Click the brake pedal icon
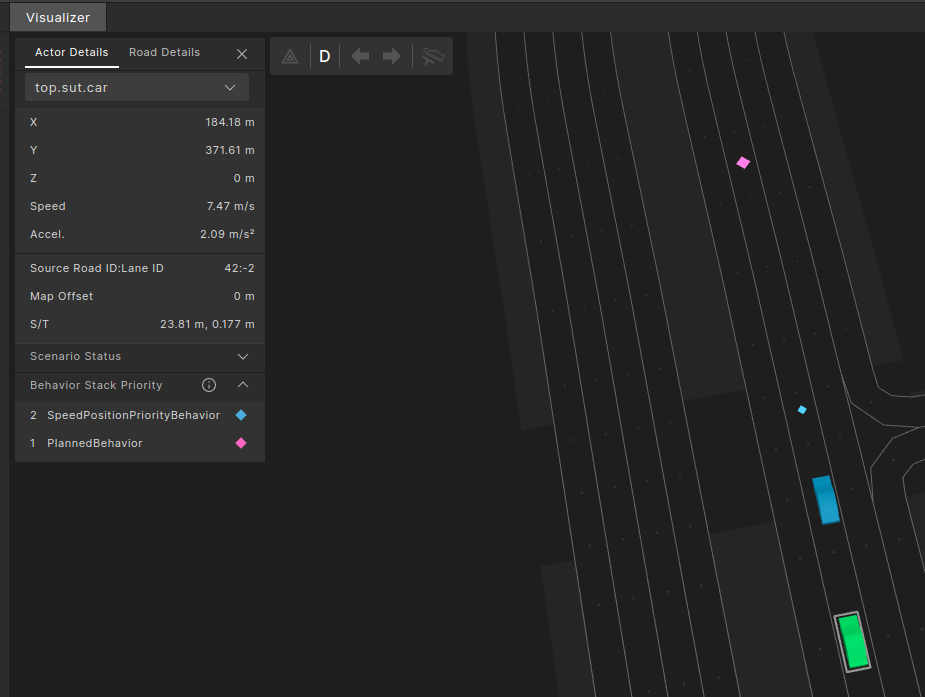Image resolution: width=925 pixels, height=697 pixels. [432, 57]
